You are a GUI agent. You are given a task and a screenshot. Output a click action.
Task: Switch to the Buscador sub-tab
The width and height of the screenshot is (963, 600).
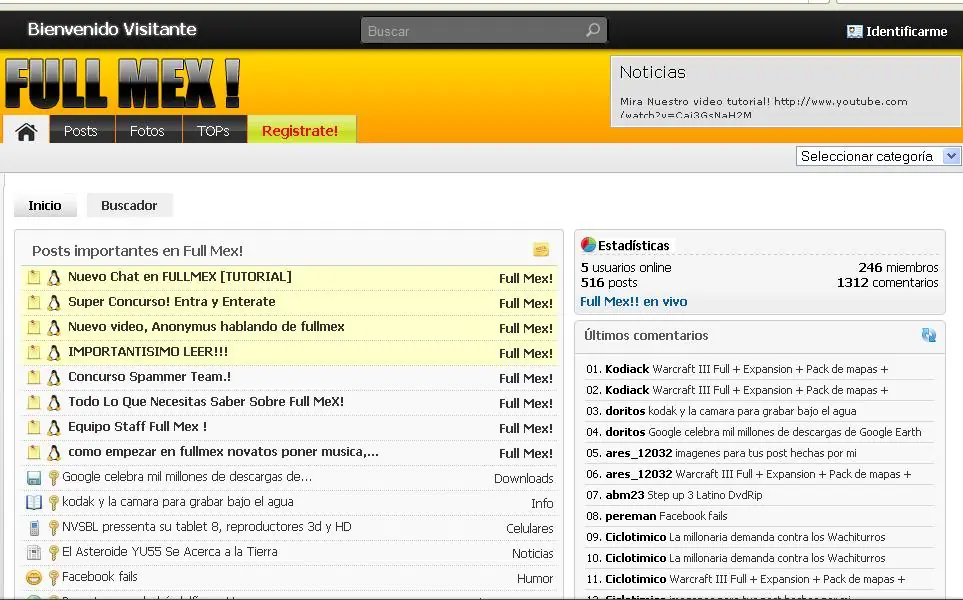[129, 205]
